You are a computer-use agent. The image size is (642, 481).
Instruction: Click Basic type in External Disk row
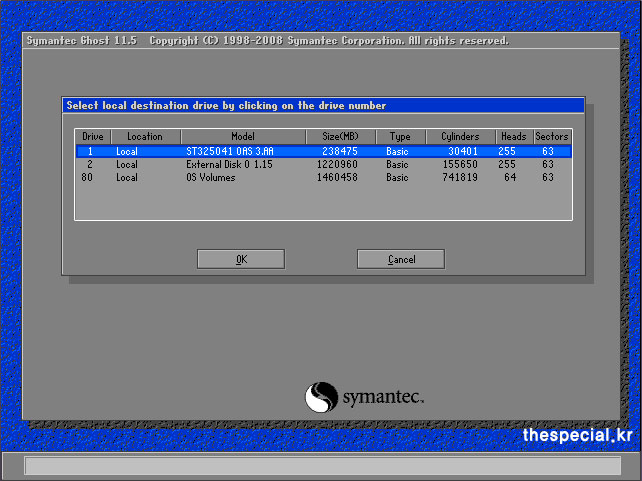pyautogui.click(x=397, y=165)
